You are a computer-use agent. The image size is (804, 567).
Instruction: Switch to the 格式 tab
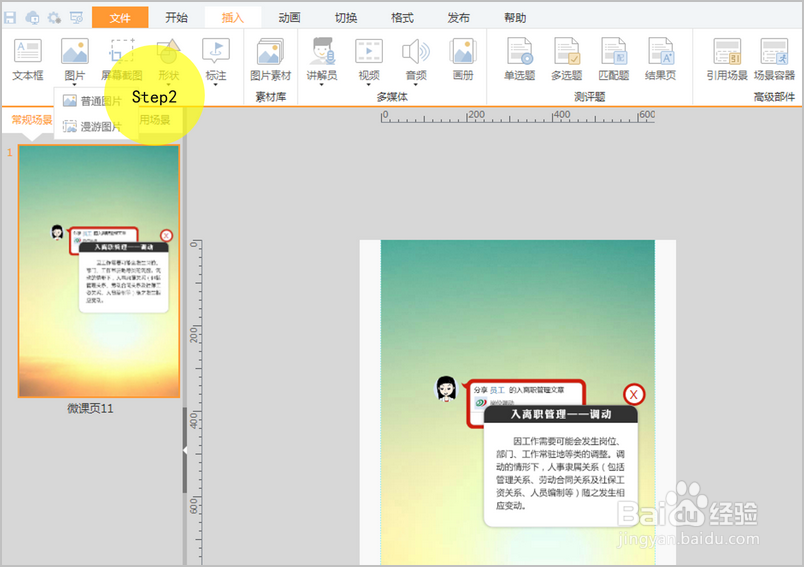click(x=402, y=18)
